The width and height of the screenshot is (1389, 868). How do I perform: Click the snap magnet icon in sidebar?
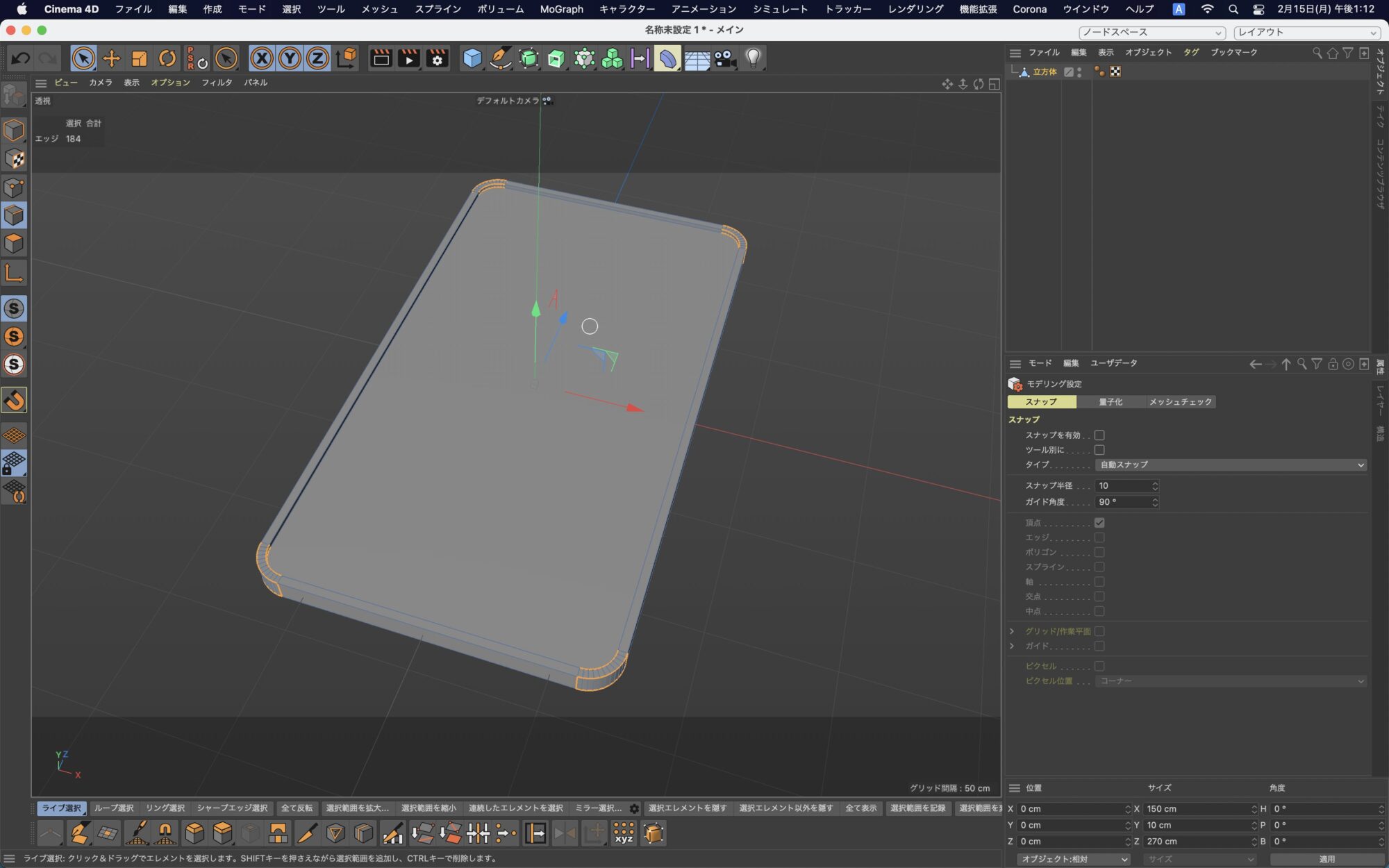coord(14,400)
